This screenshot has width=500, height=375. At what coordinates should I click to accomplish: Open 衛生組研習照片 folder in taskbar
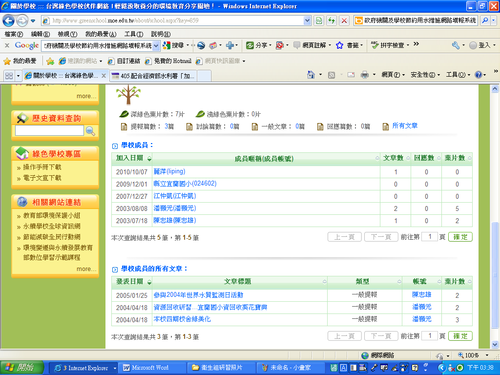(x=221, y=368)
